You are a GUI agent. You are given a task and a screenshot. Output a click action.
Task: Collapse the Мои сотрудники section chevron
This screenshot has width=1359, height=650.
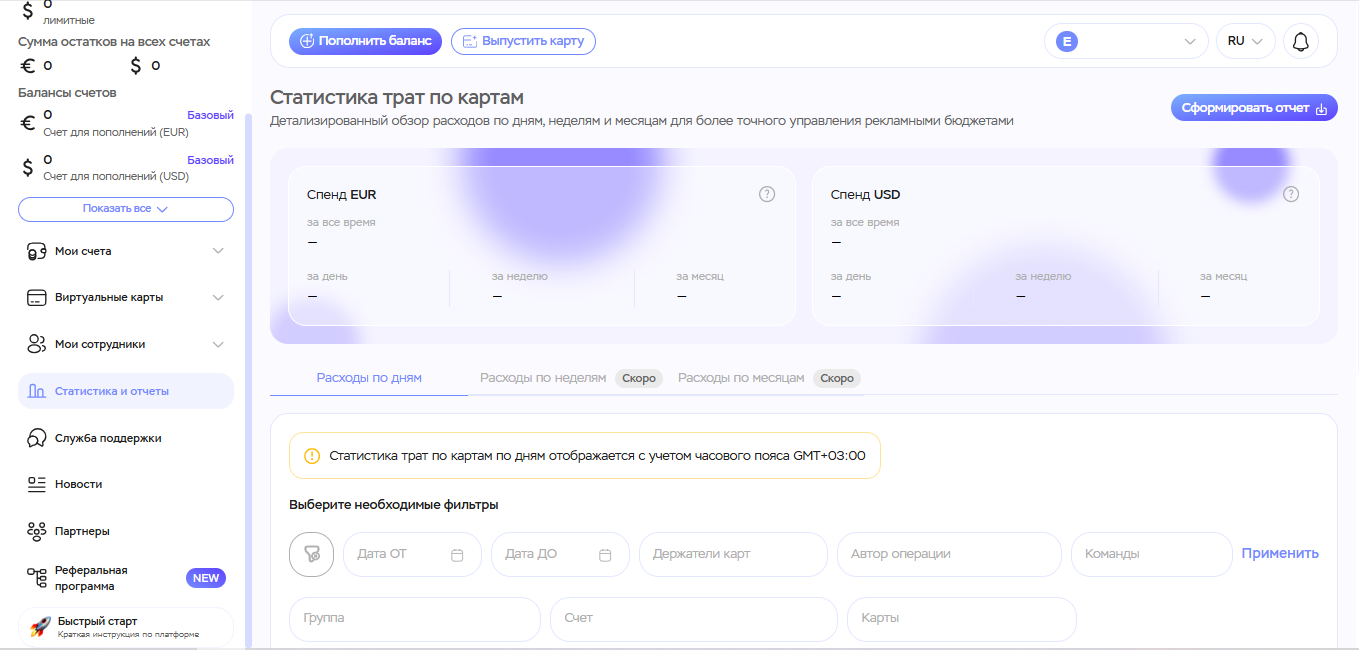pyautogui.click(x=219, y=344)
